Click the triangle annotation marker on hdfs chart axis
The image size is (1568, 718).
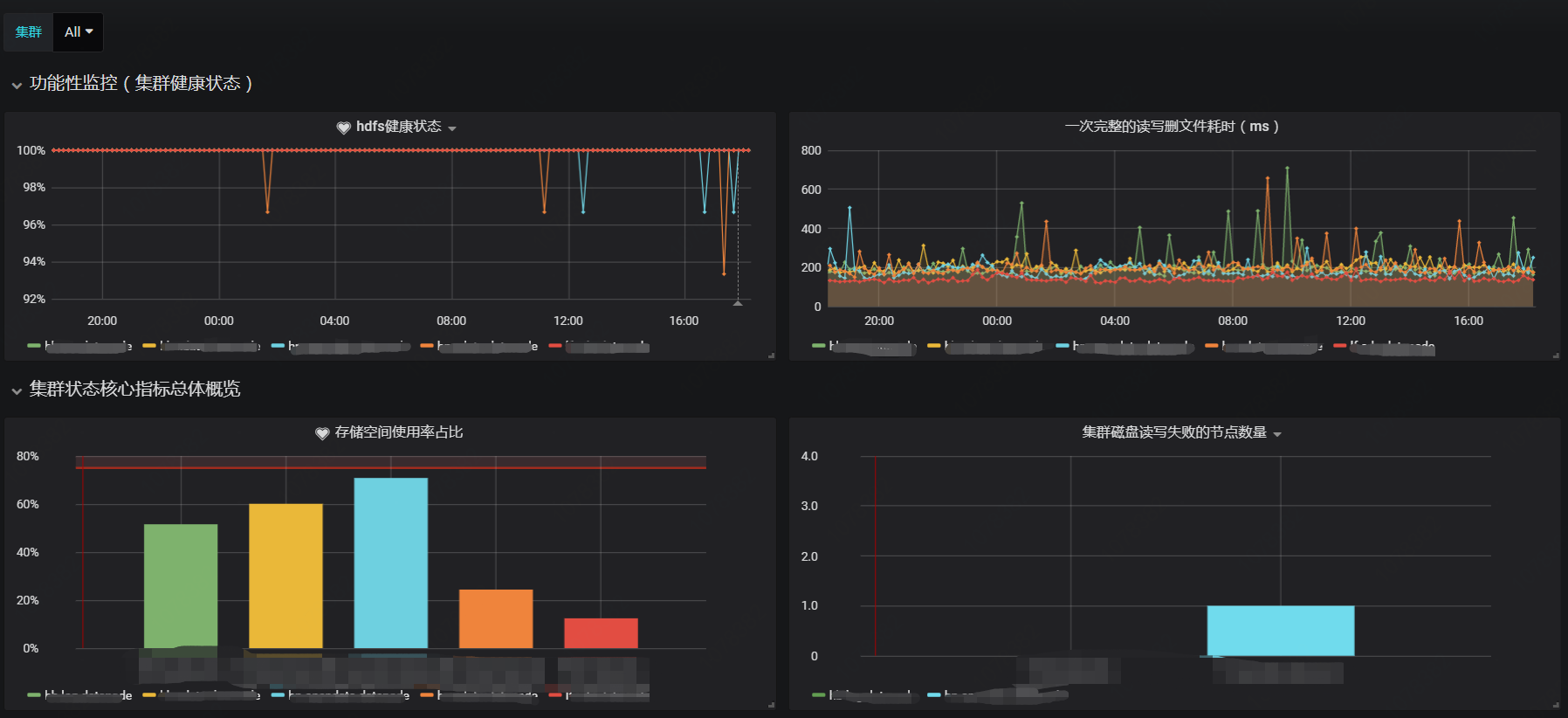point(738,303)
